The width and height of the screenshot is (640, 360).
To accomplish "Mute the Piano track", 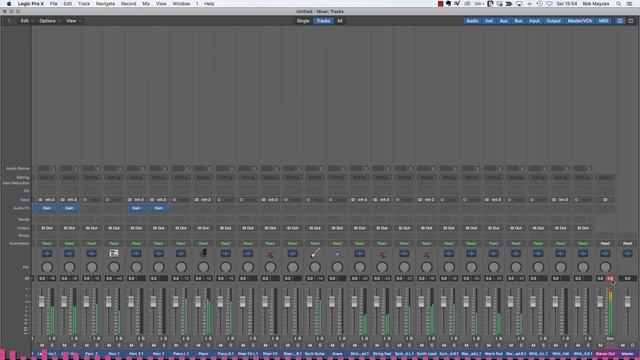I will (198, 345).
